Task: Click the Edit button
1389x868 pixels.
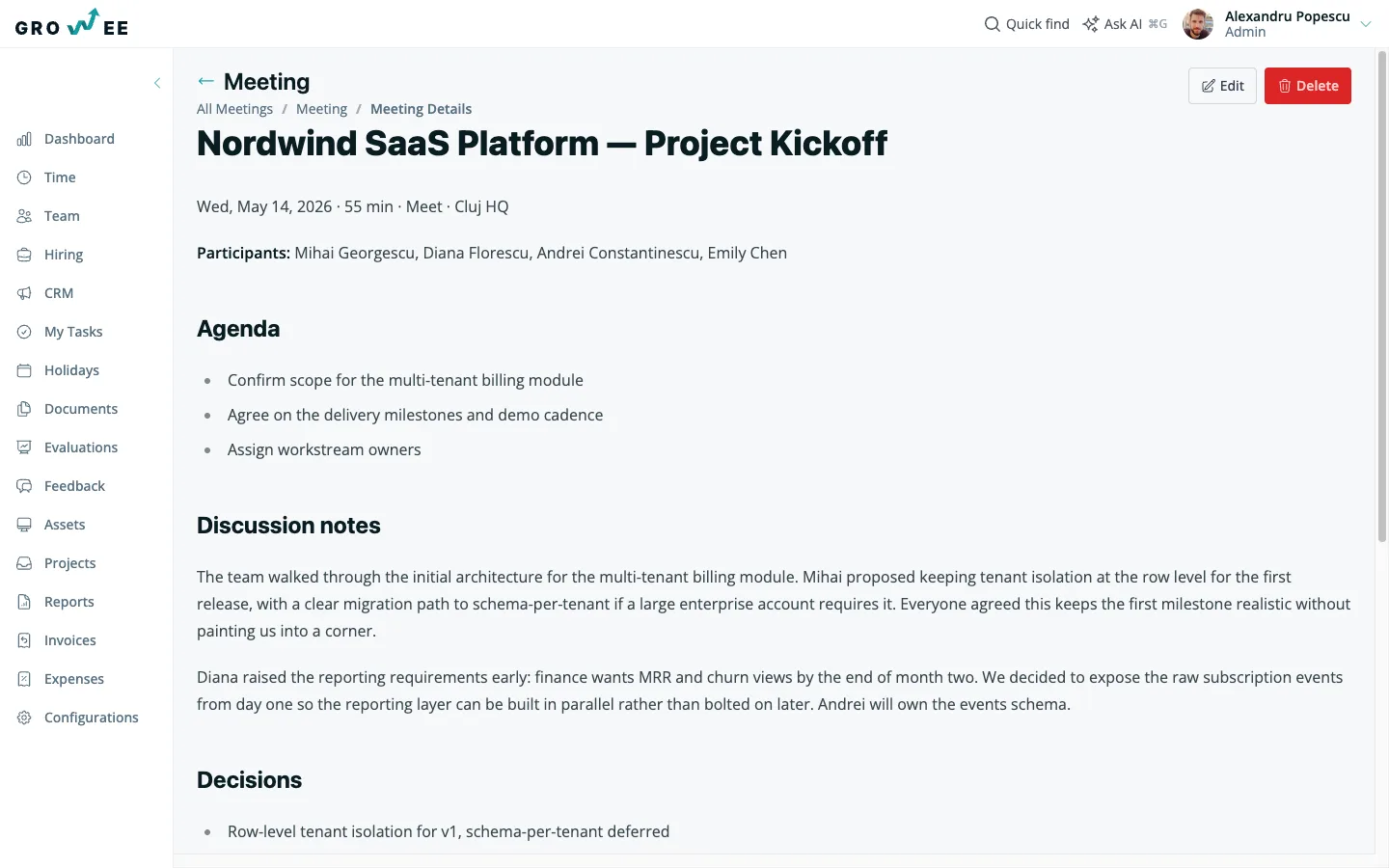Action: [x=1222, y=86]
